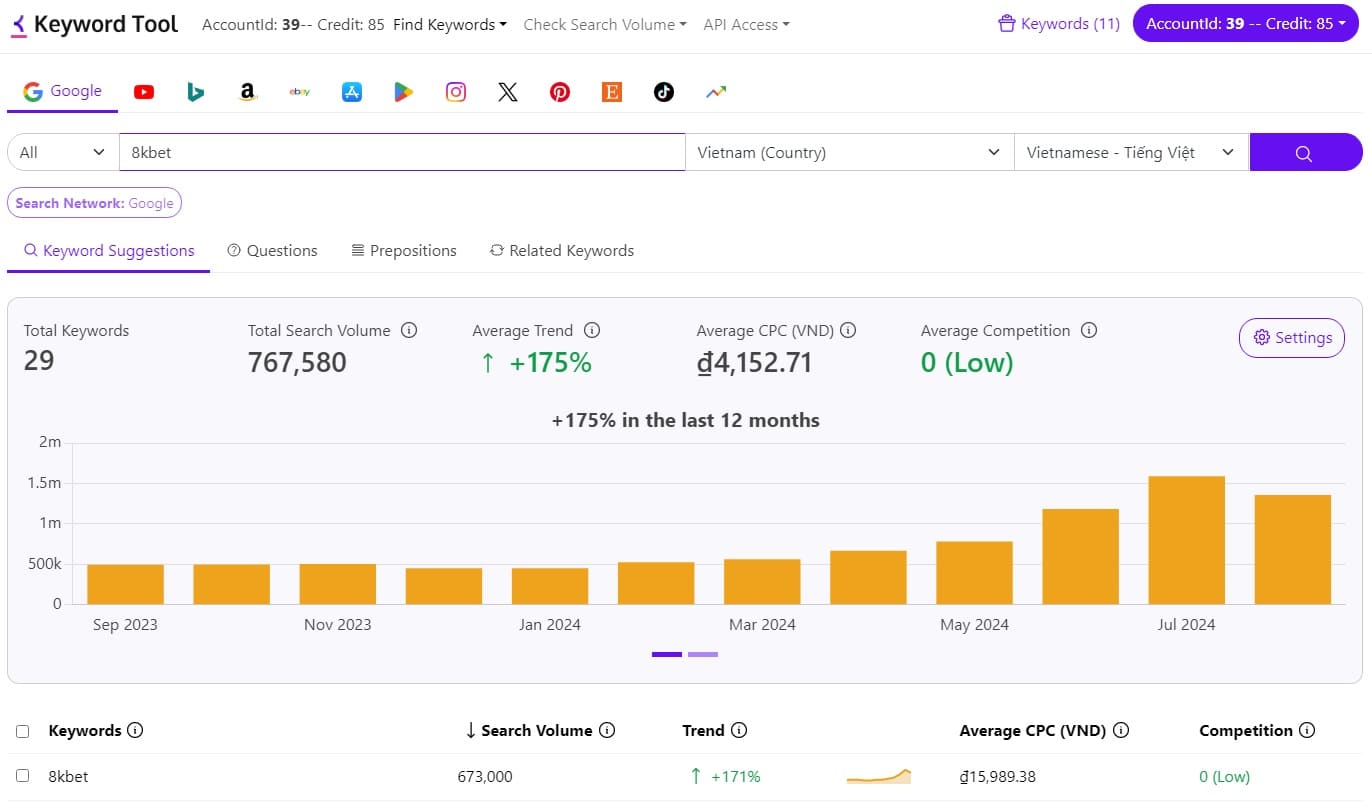Switch to the Prepositions tab
Image resolution: width=1372 pixels, height=802 pixels.
(x=404, y=251)
